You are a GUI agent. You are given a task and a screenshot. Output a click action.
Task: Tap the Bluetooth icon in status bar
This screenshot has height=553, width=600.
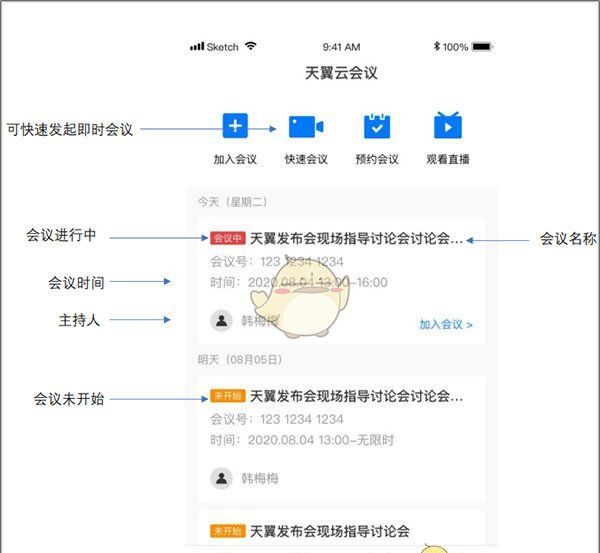[437, 46]
